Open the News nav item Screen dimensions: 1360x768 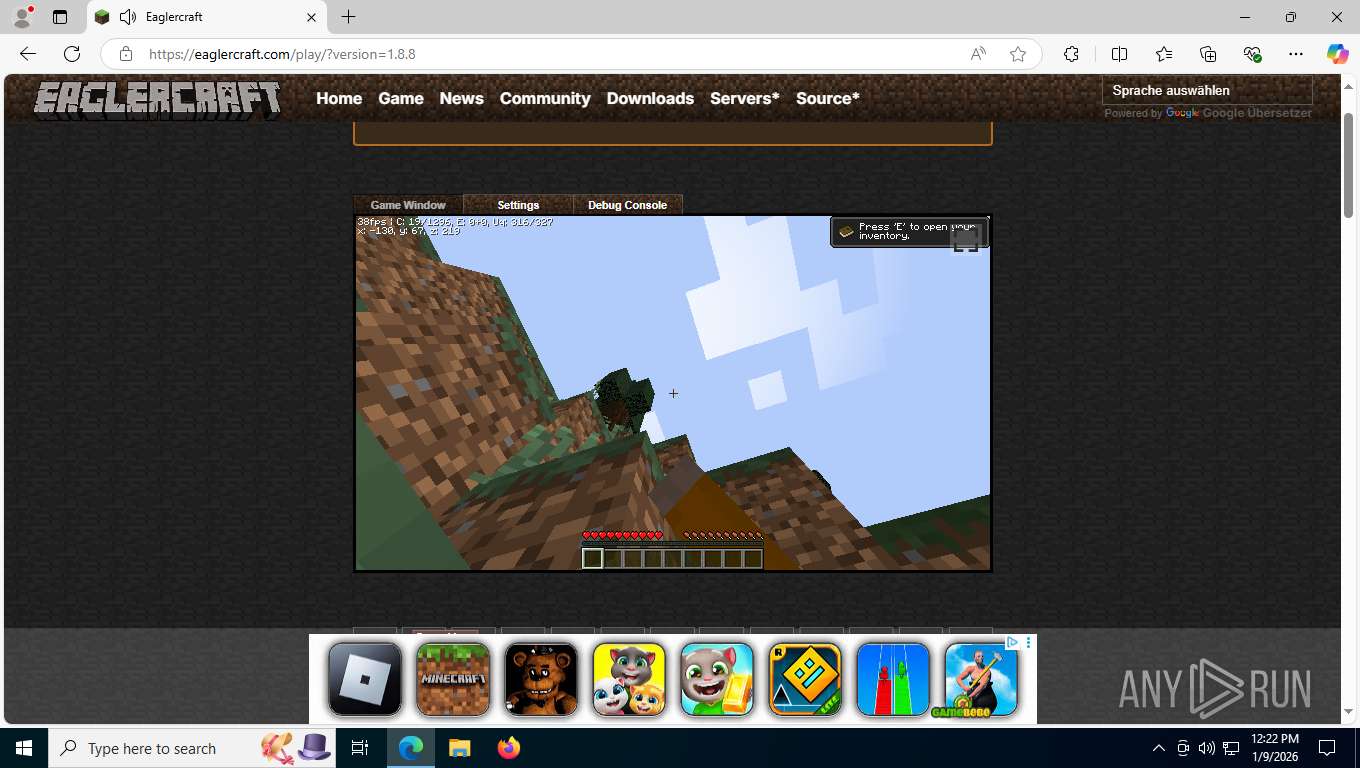point(461,98)
